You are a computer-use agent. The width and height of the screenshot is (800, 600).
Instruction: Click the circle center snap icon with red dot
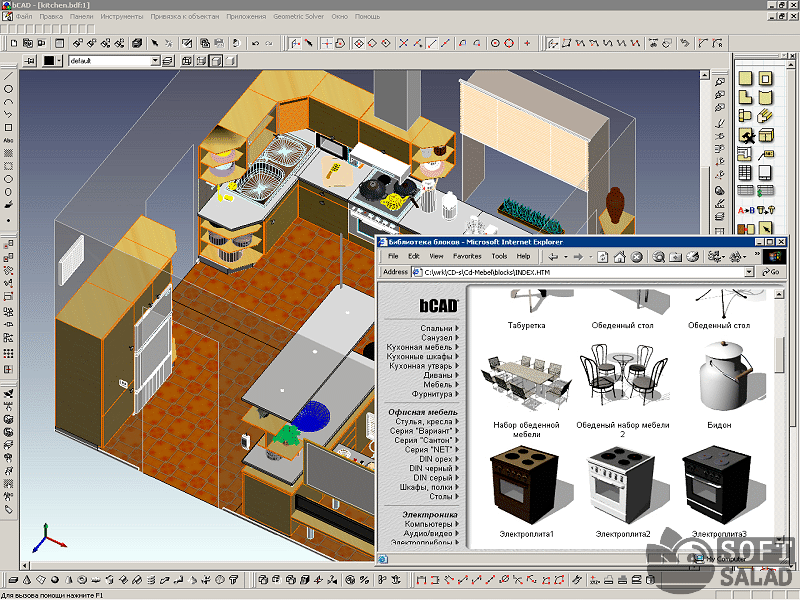(x=495, y=43)
